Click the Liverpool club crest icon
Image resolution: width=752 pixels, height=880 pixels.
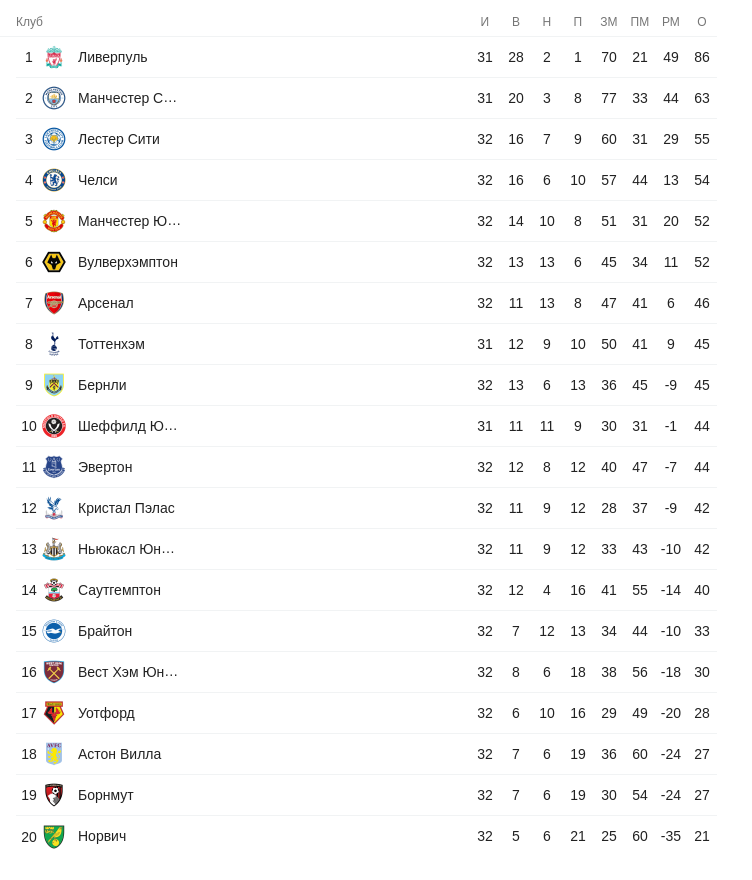pyautogui.click(x=54, y=57)
